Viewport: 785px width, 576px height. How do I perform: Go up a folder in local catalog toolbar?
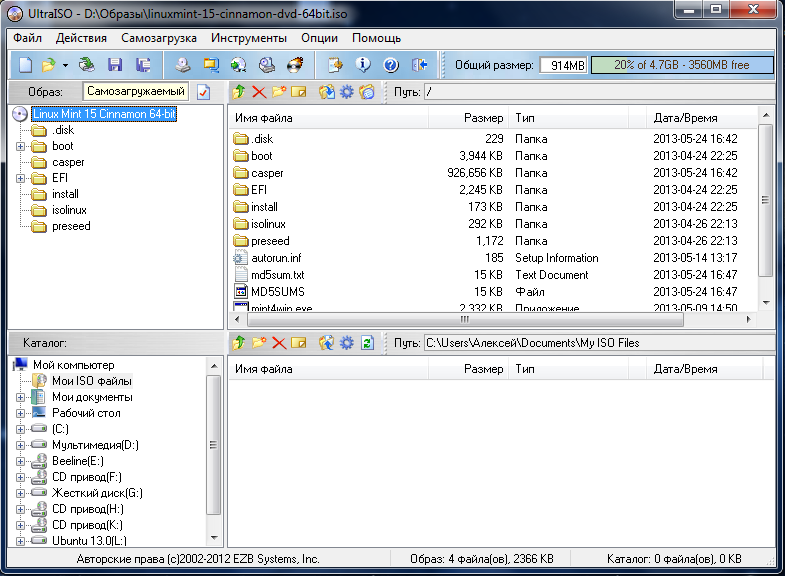239,343
